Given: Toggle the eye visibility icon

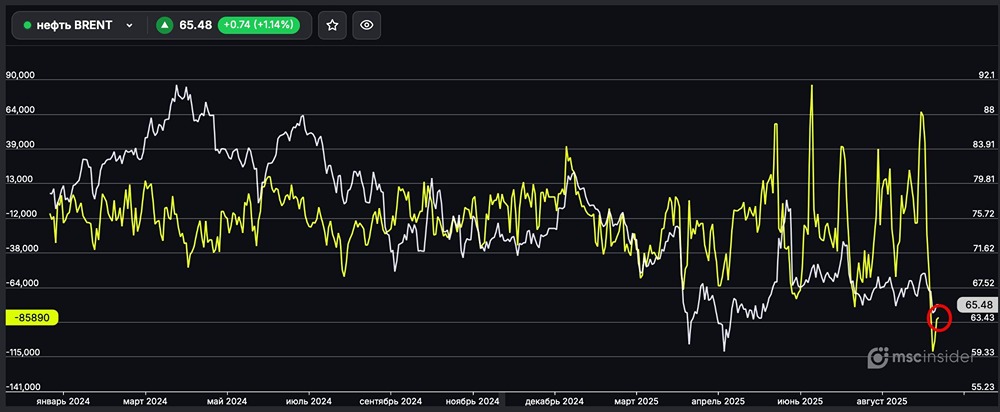Looking at the screenshot, I should [x=367, y=25].
